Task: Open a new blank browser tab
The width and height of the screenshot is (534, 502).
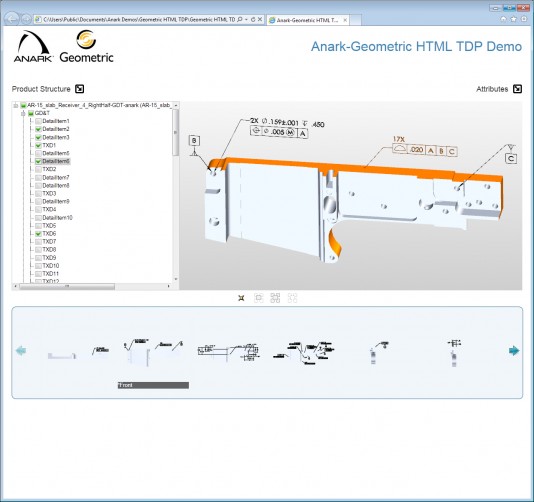Action: (355, 20)
